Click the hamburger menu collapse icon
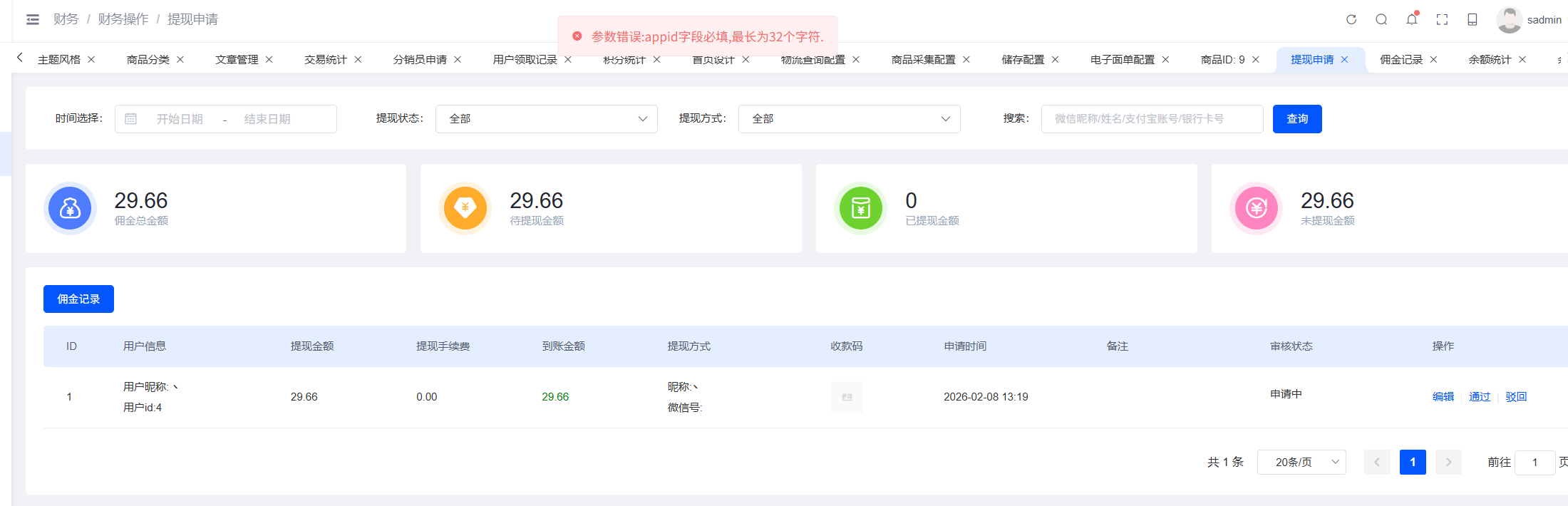This screenshot has height=506, width=1568. pyautogui.click(x=33, y=19)
